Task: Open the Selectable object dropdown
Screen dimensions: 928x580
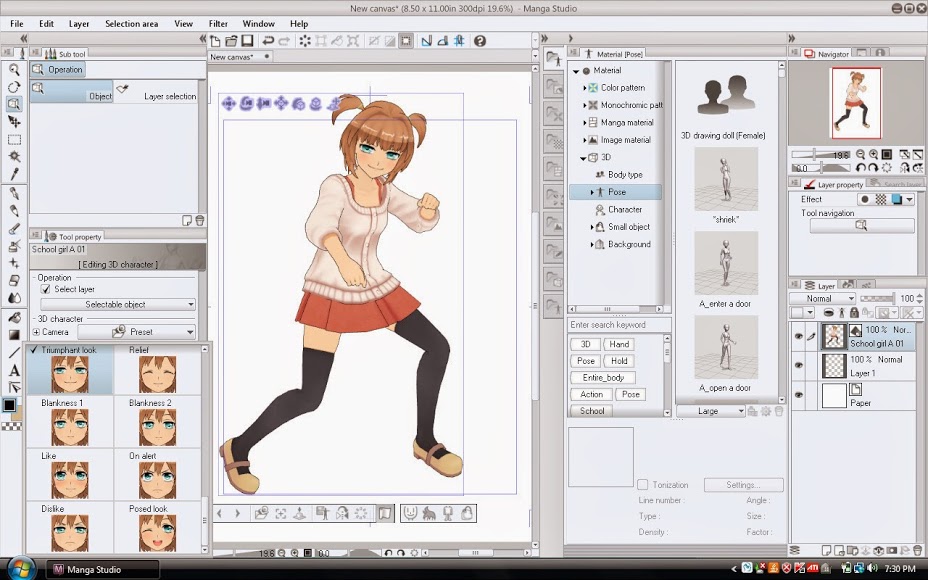Action: pos(118,304)
